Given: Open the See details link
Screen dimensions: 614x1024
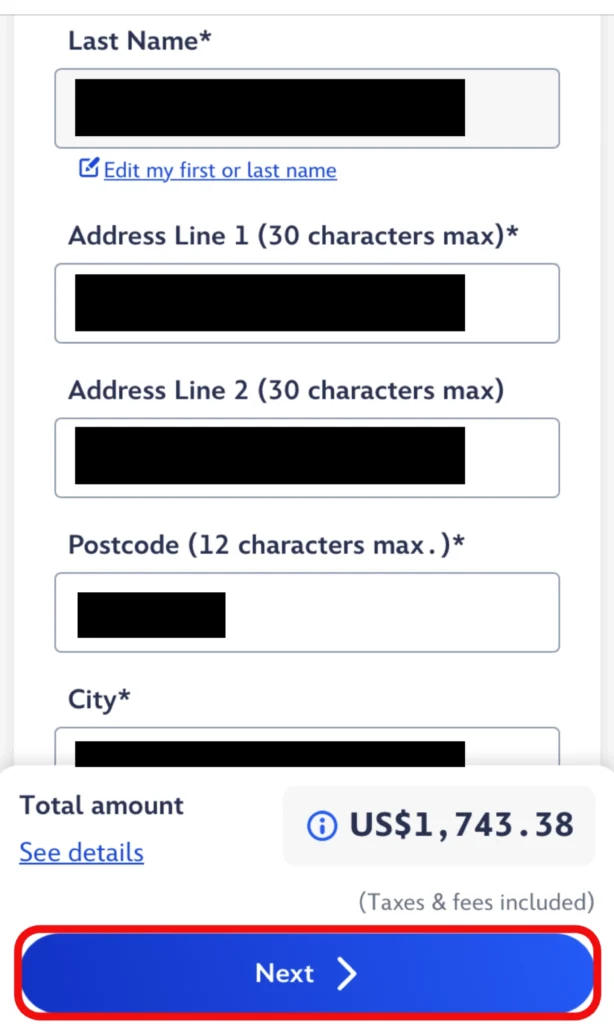Looking at the screenshot, I should click(81, 853).
